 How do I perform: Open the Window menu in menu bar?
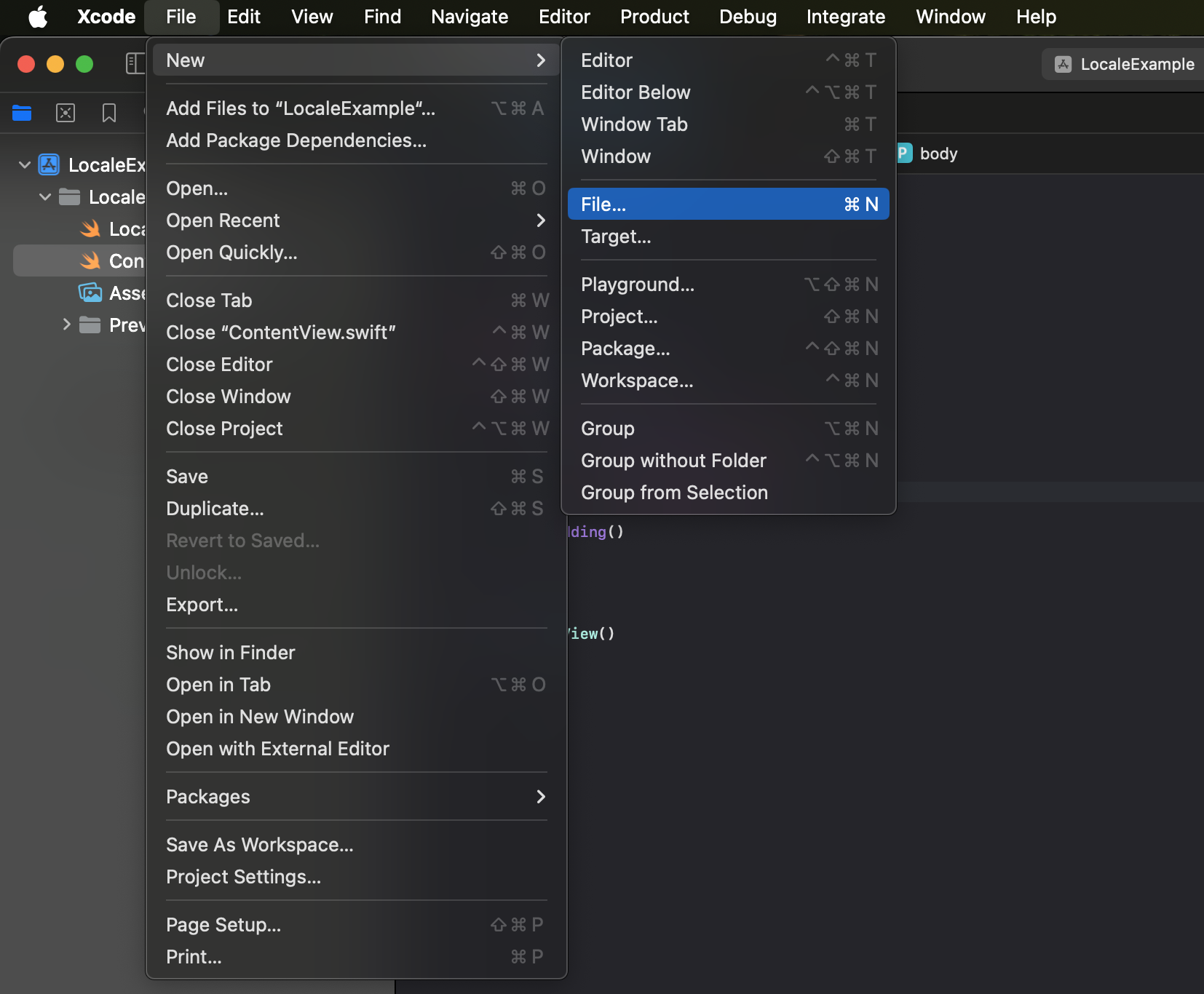(x=951, y=16)
